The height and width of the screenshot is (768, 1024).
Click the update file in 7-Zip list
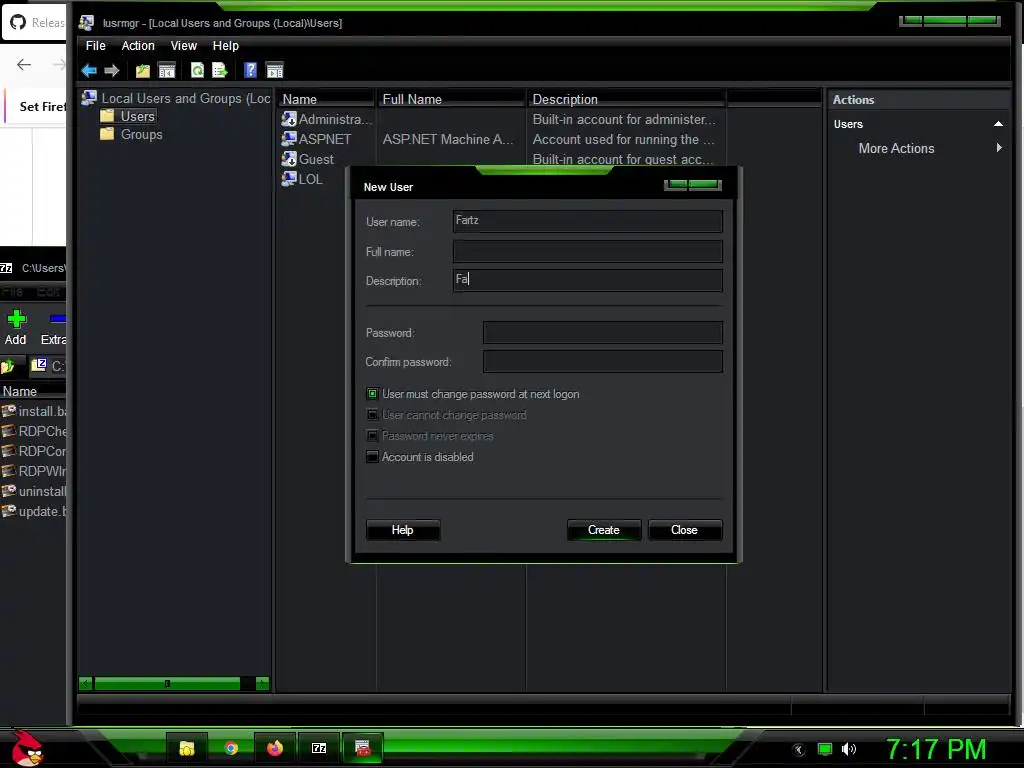pyautogui.click(x=34, y=511)
